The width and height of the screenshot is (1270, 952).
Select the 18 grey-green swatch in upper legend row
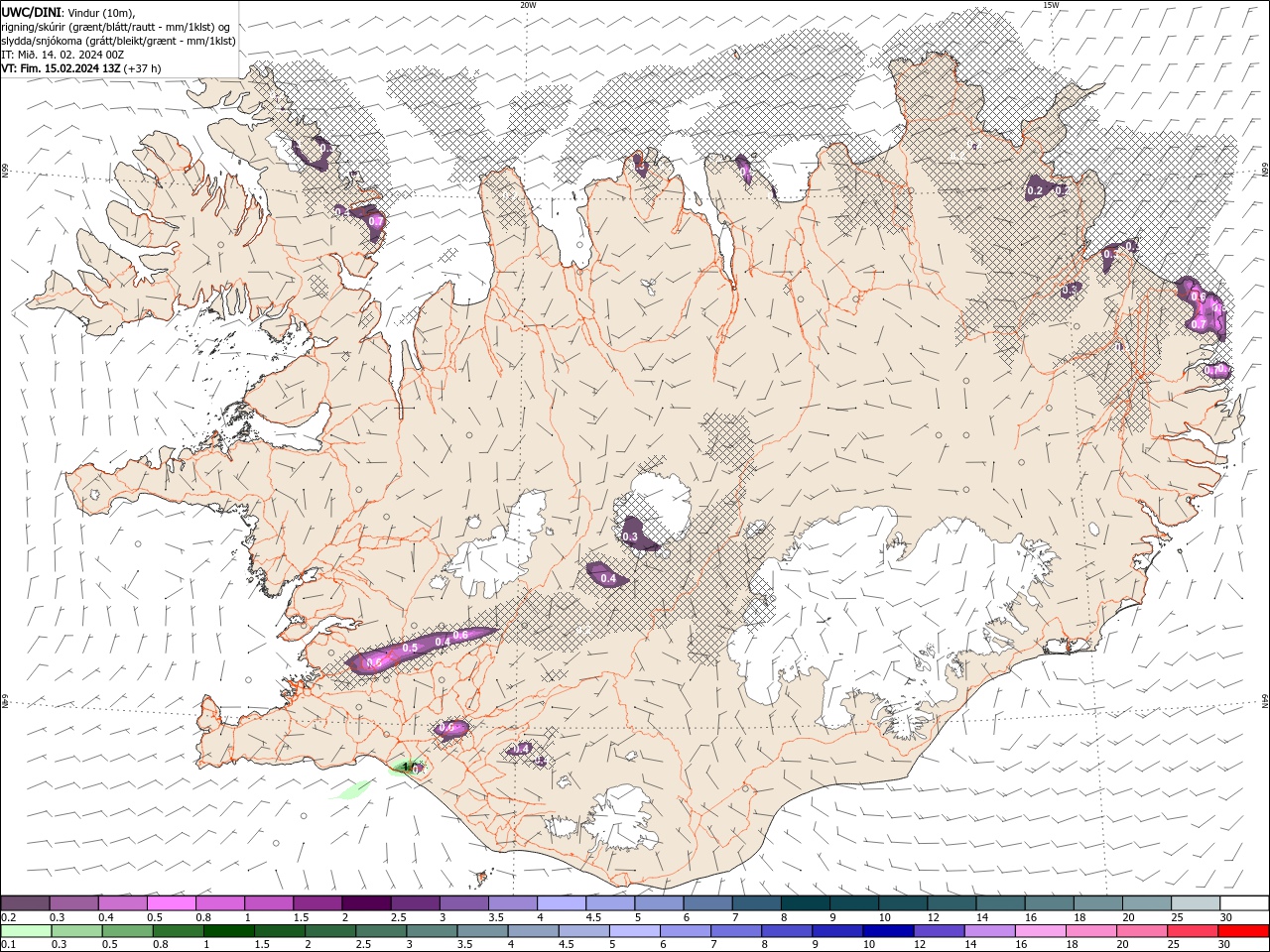[x=1096, y=903]
